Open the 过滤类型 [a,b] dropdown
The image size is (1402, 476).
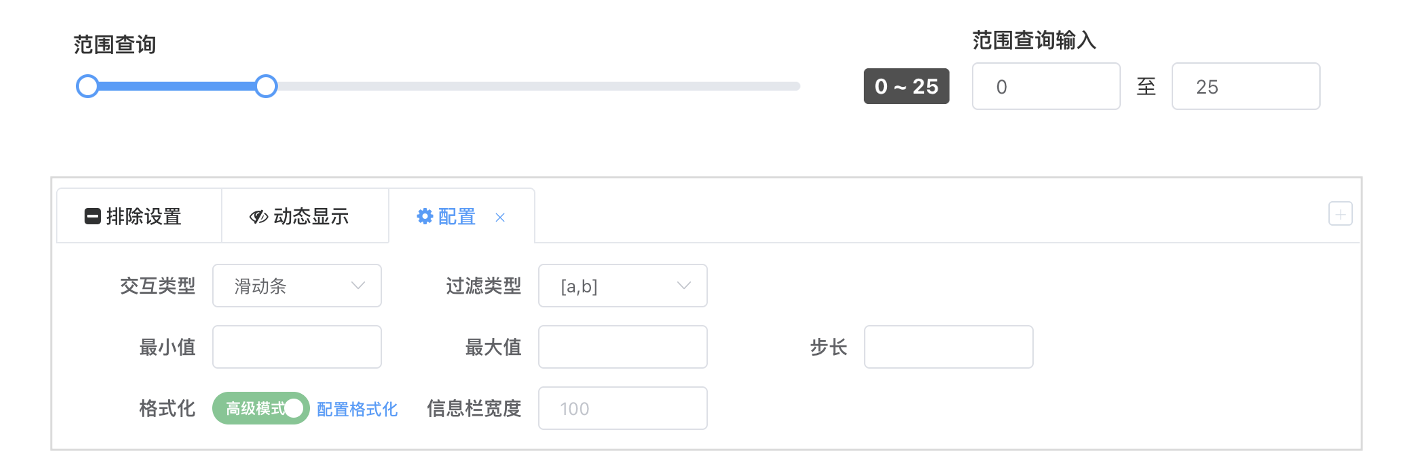point(623,286)
